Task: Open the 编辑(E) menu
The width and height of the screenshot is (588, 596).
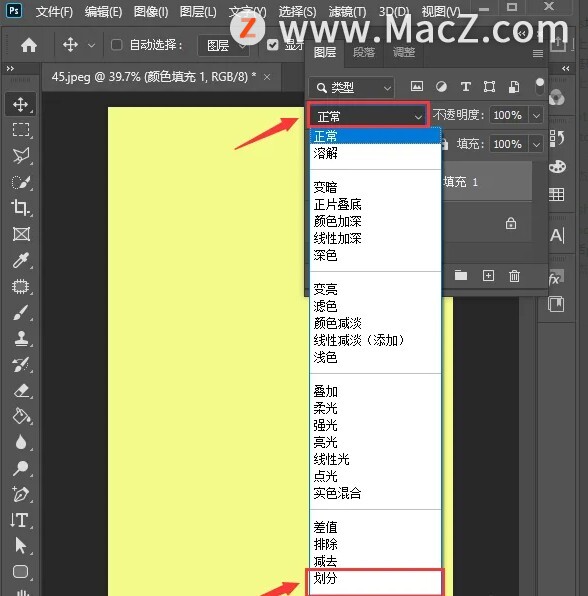Action: pyautogui.click(x=103, y=12)
